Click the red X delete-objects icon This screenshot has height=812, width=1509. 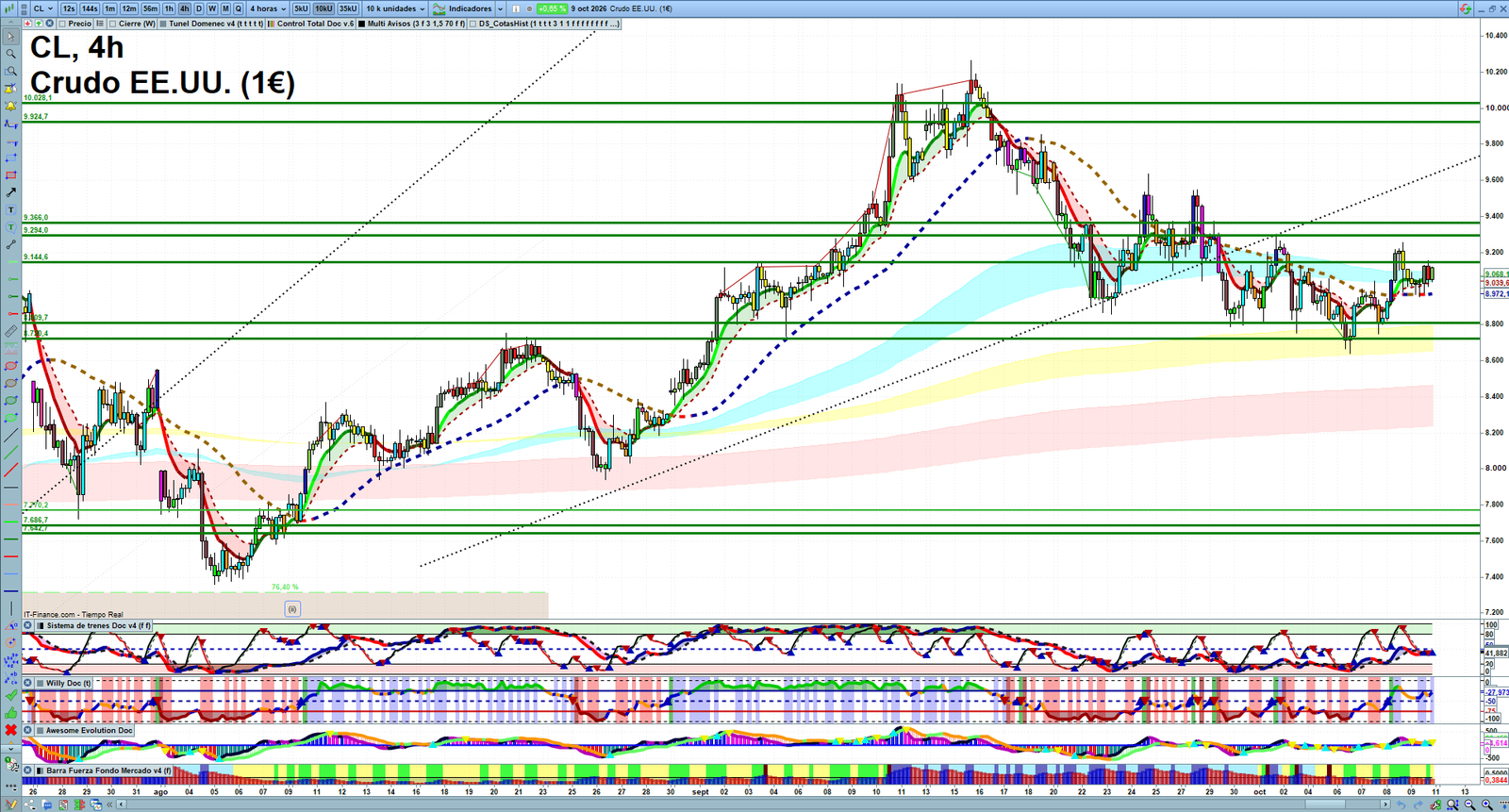(x=11, y=730)
